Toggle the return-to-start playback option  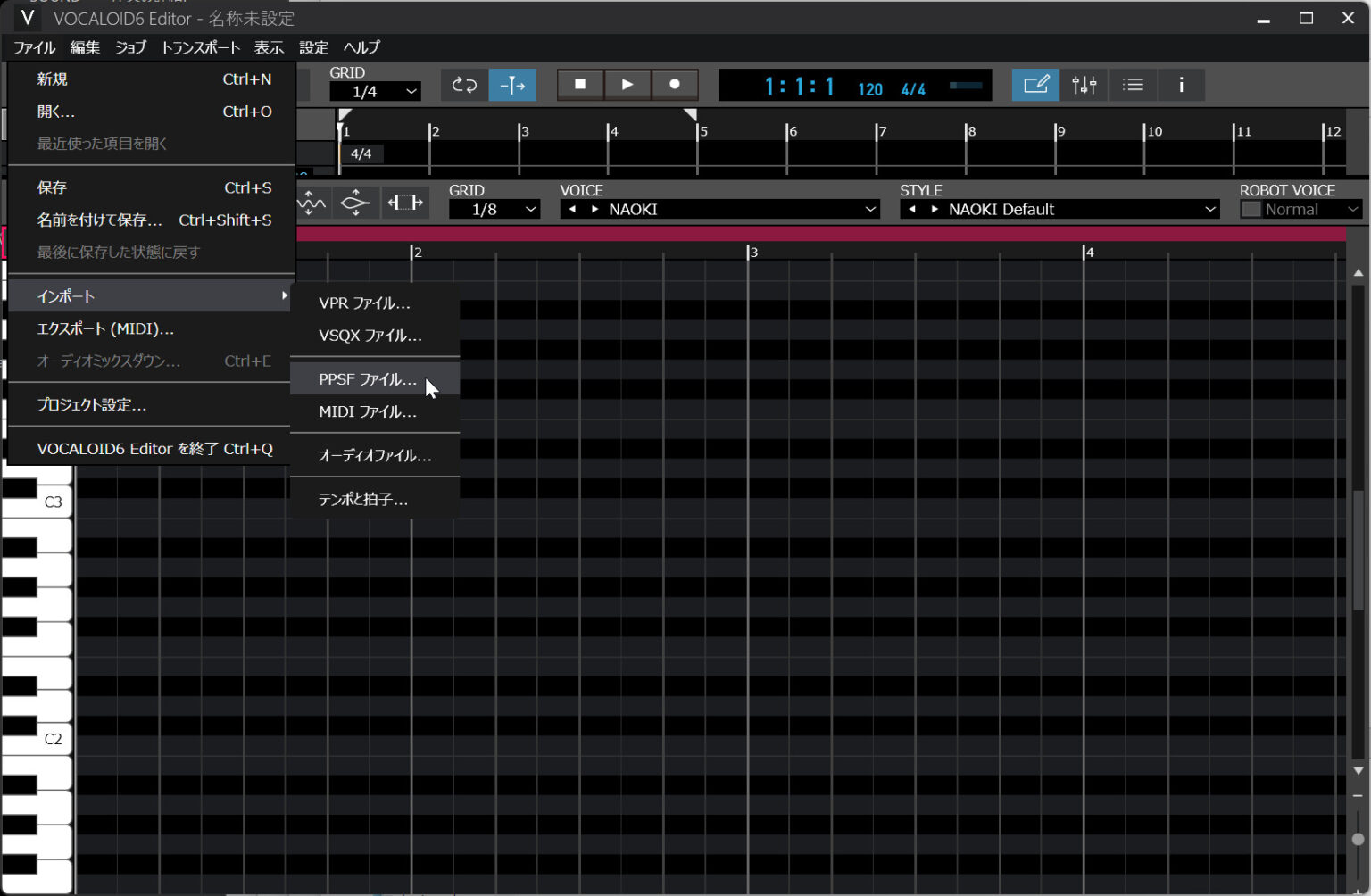pos(512,85)
